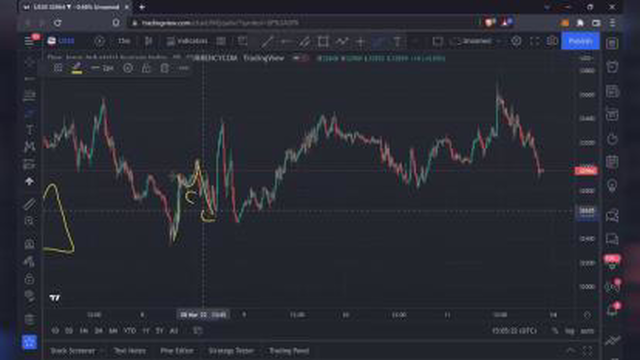Open the indicator templates icon
Image resolution: width=640 pixels, height=360 pixels.
221,41
